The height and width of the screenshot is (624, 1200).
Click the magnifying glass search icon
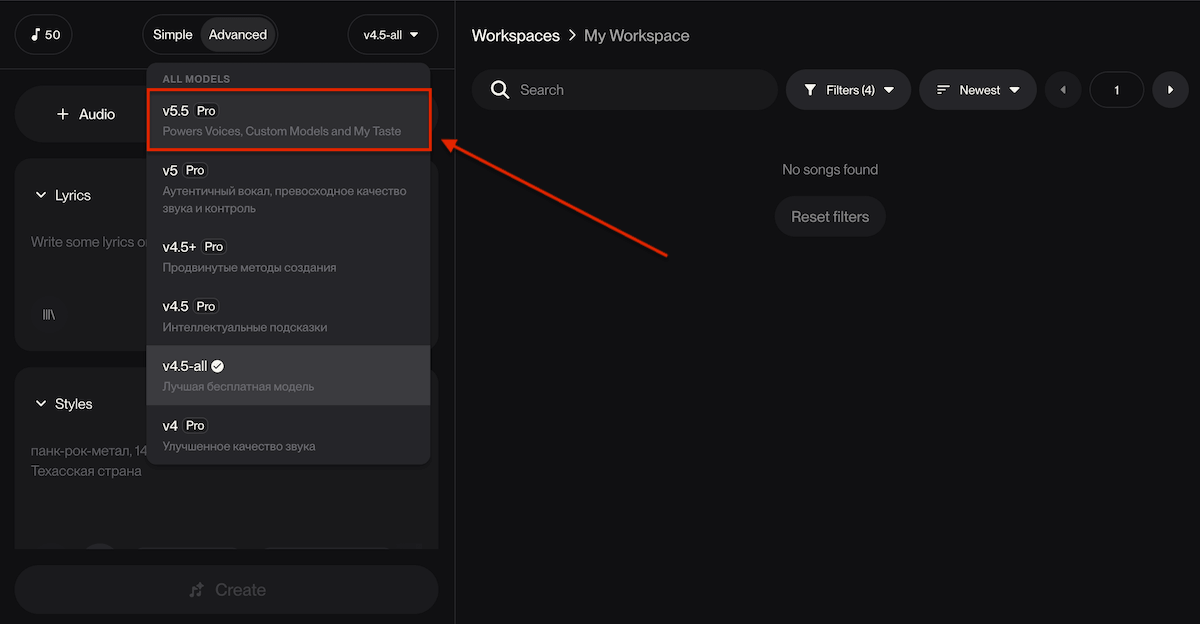[x=501, y=90]
